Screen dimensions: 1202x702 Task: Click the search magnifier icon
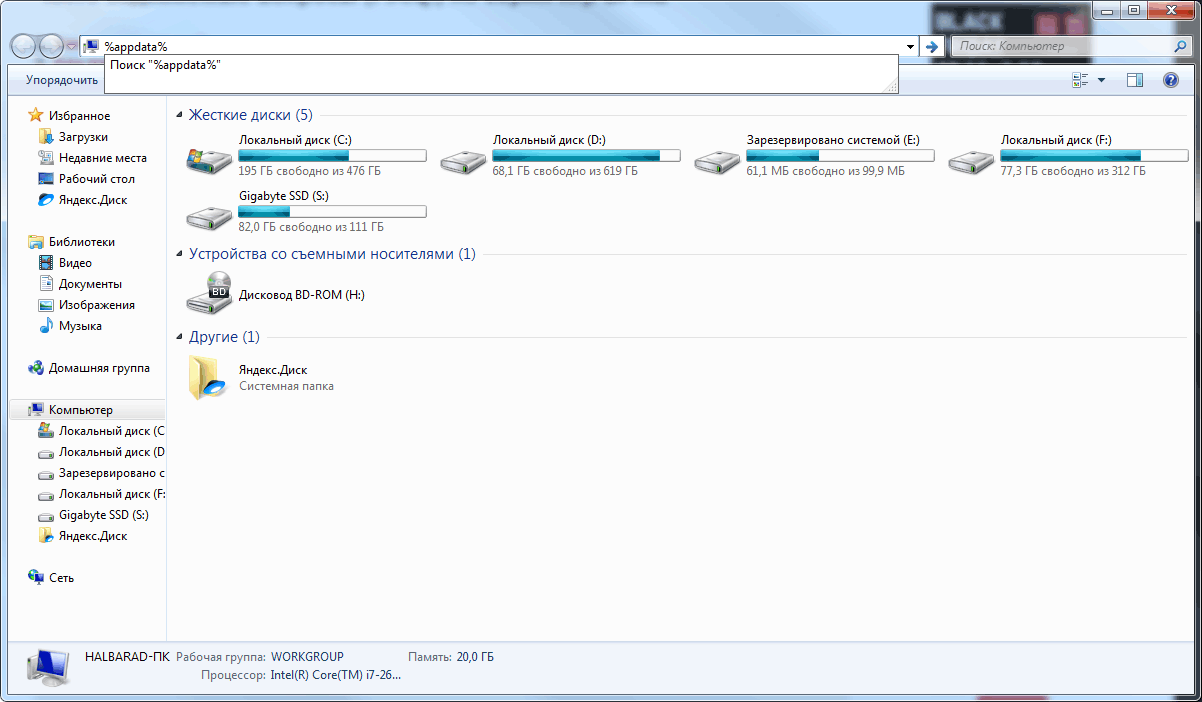pos(1181,47)
